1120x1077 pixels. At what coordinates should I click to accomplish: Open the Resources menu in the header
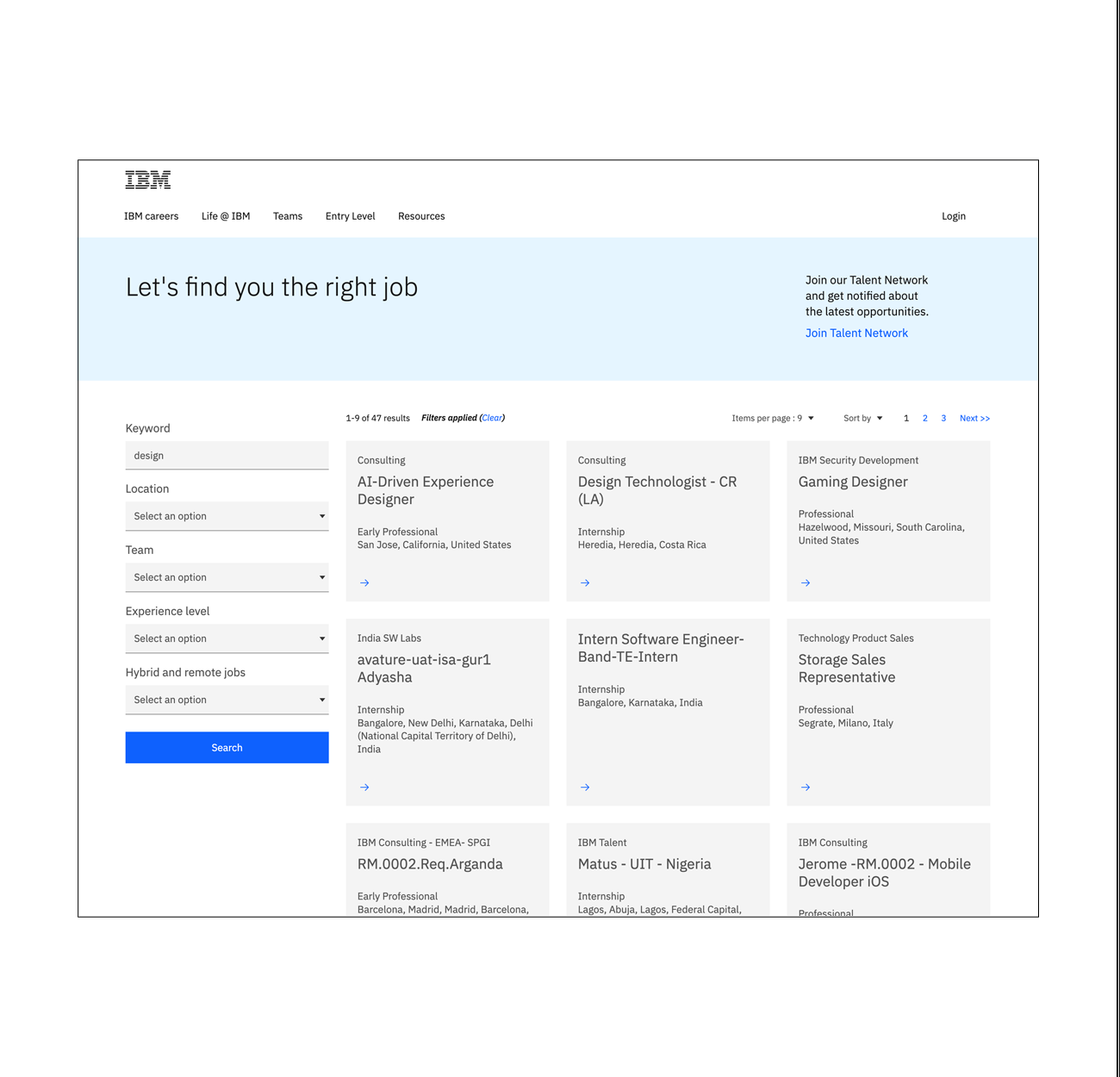pos(421,216)
